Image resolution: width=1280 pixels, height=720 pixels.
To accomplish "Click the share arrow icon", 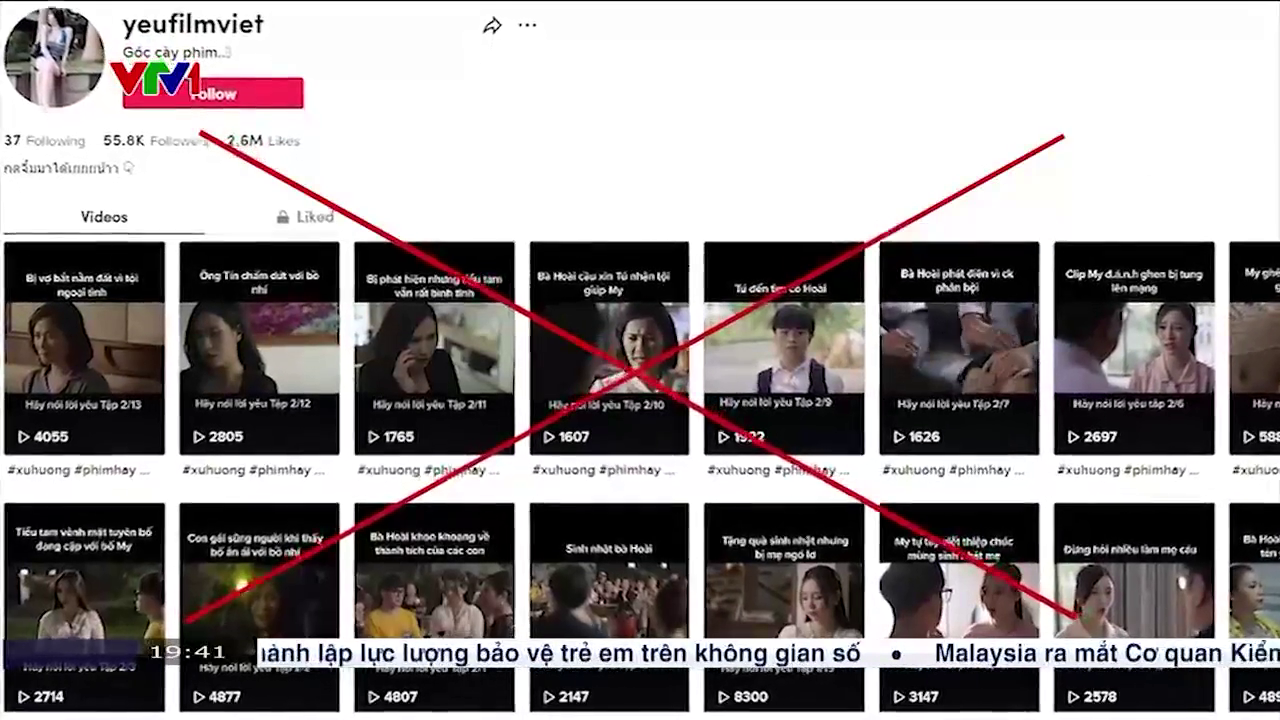I will (x=492, y=26).
